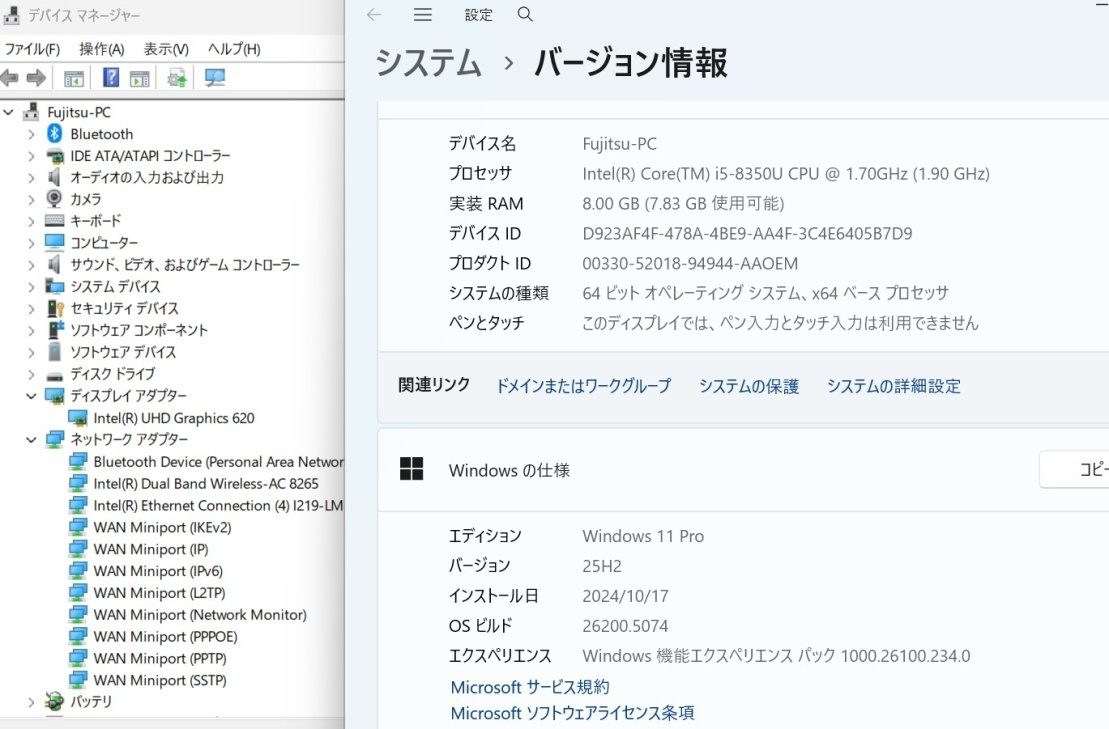Open the システムの保護 link
The height and width of the screenshot is (729, 1109).
coord(748,385)
